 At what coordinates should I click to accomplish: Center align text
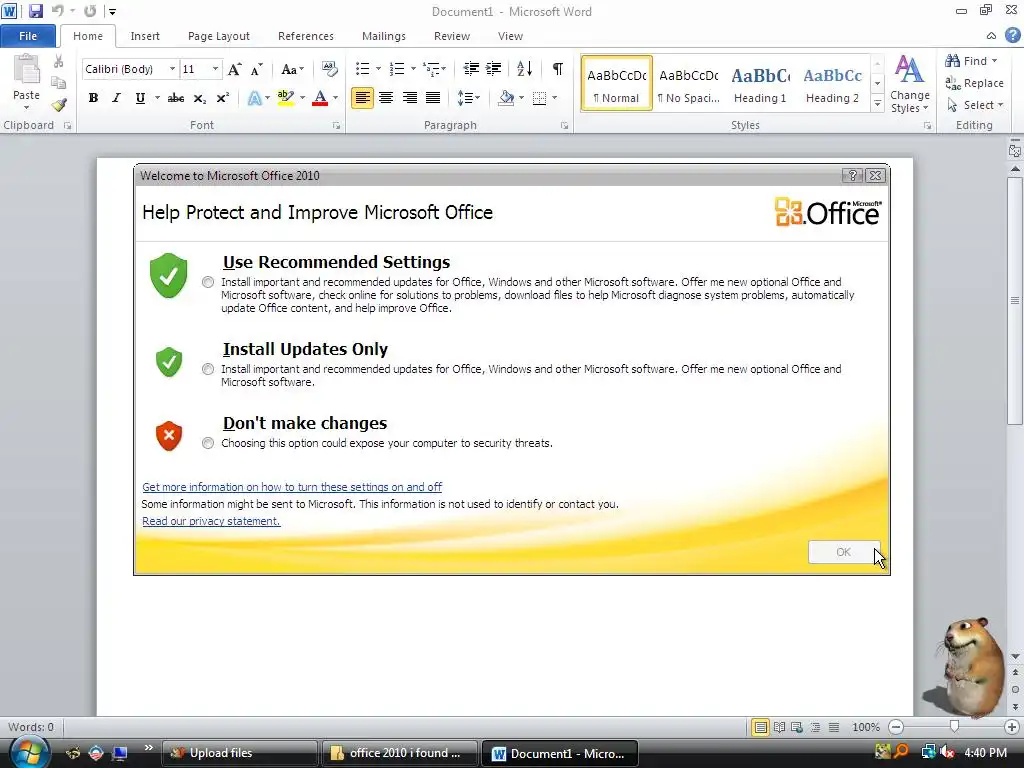386,98
